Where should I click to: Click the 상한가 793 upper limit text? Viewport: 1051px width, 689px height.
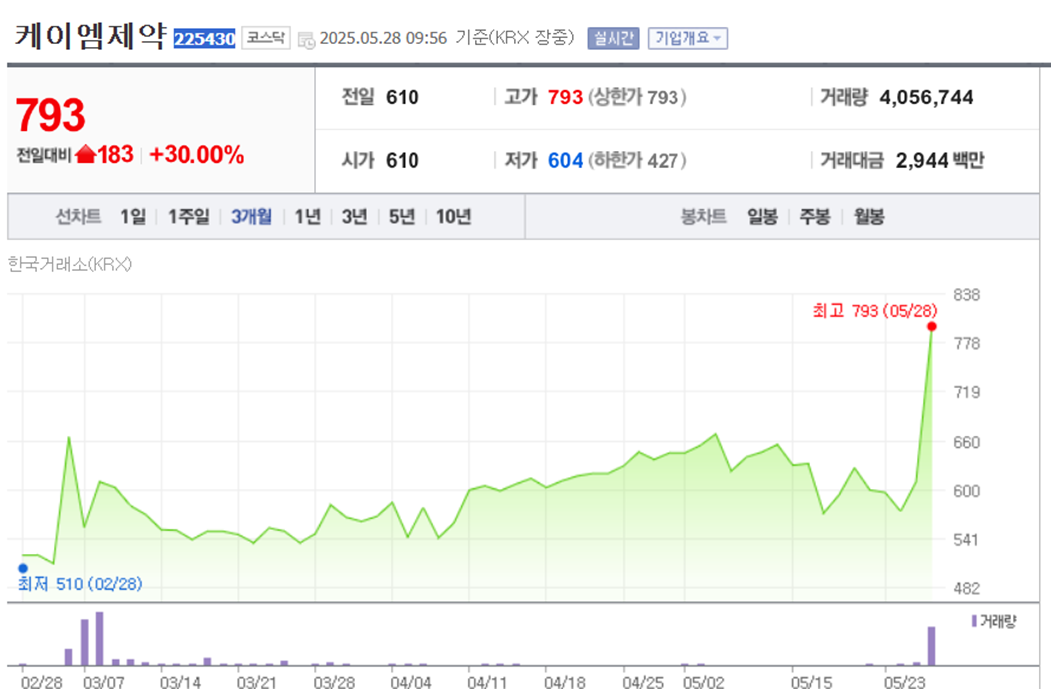click(637, 98)
